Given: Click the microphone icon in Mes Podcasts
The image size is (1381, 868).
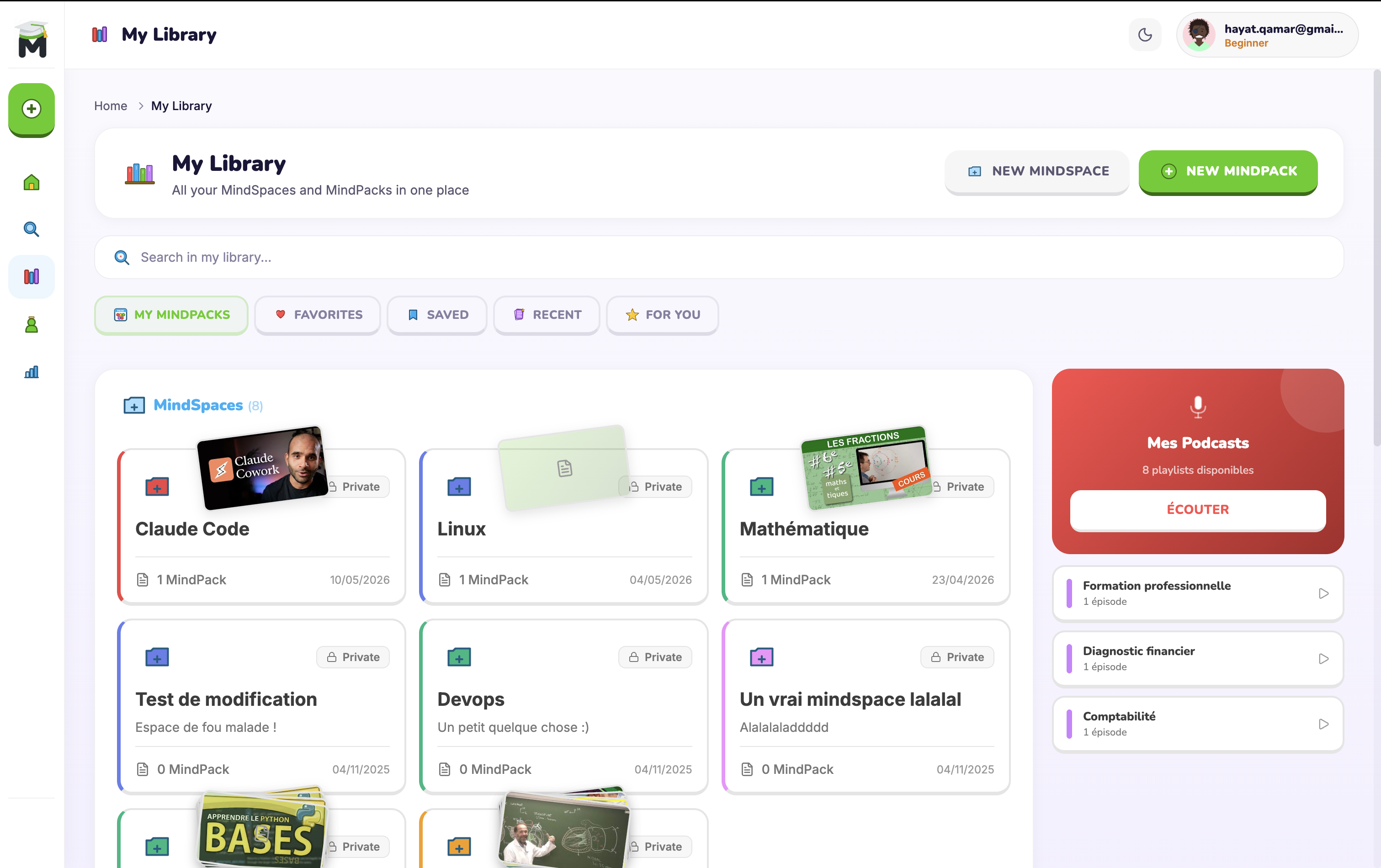Looking at the screenshot, I should [x=1197, y=407].
